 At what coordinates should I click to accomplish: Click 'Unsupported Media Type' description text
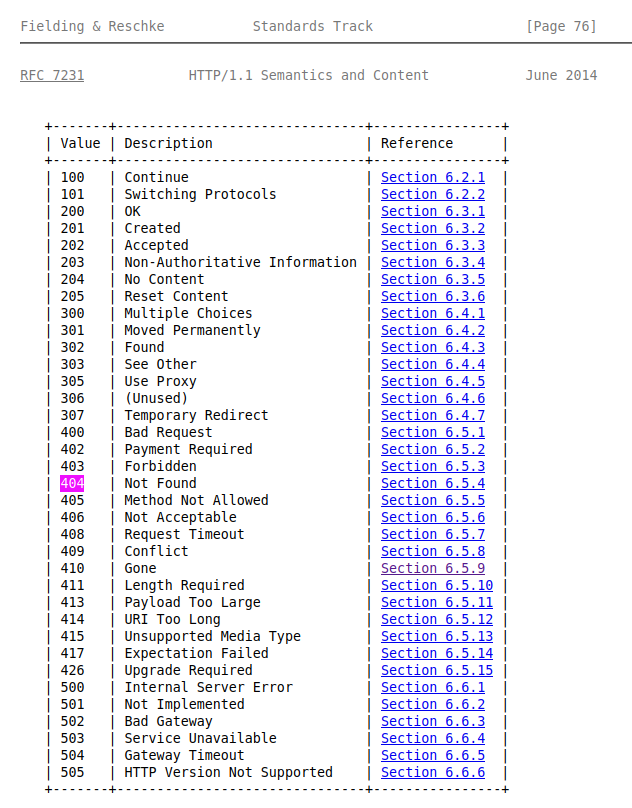[212, 636]
